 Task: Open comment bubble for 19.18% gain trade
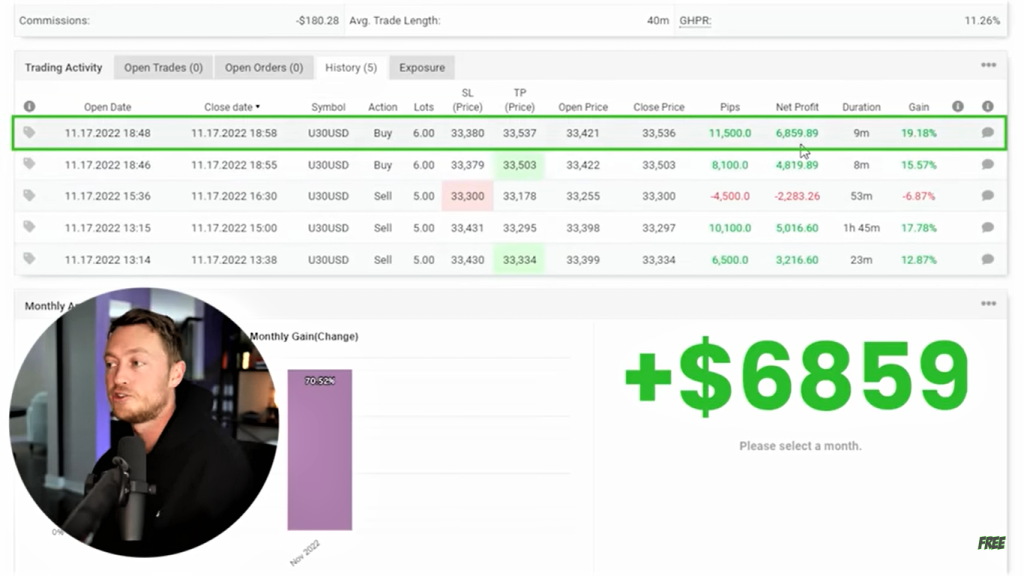[987, 133]
